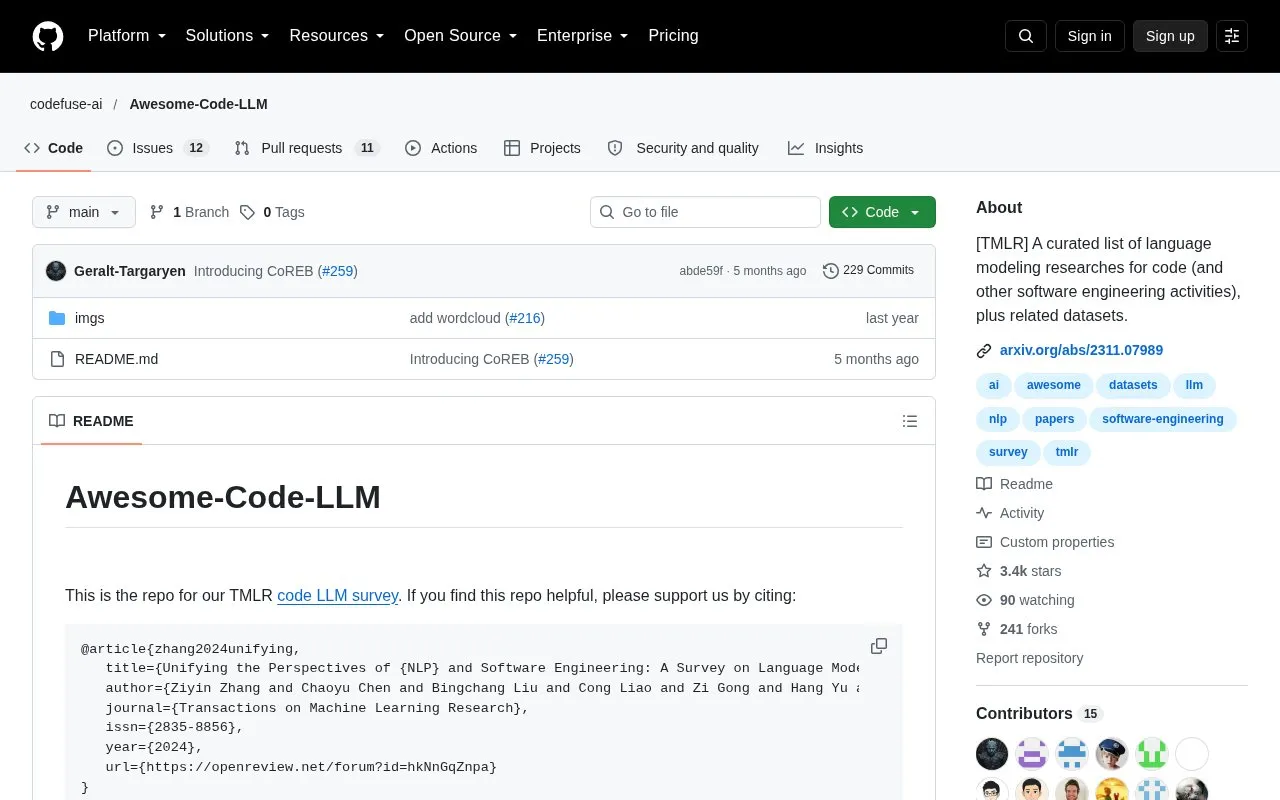The width and height of the screenshot is (1280, 800).
Task: Expand the Enterprise menu
Action: pos(583,36)
